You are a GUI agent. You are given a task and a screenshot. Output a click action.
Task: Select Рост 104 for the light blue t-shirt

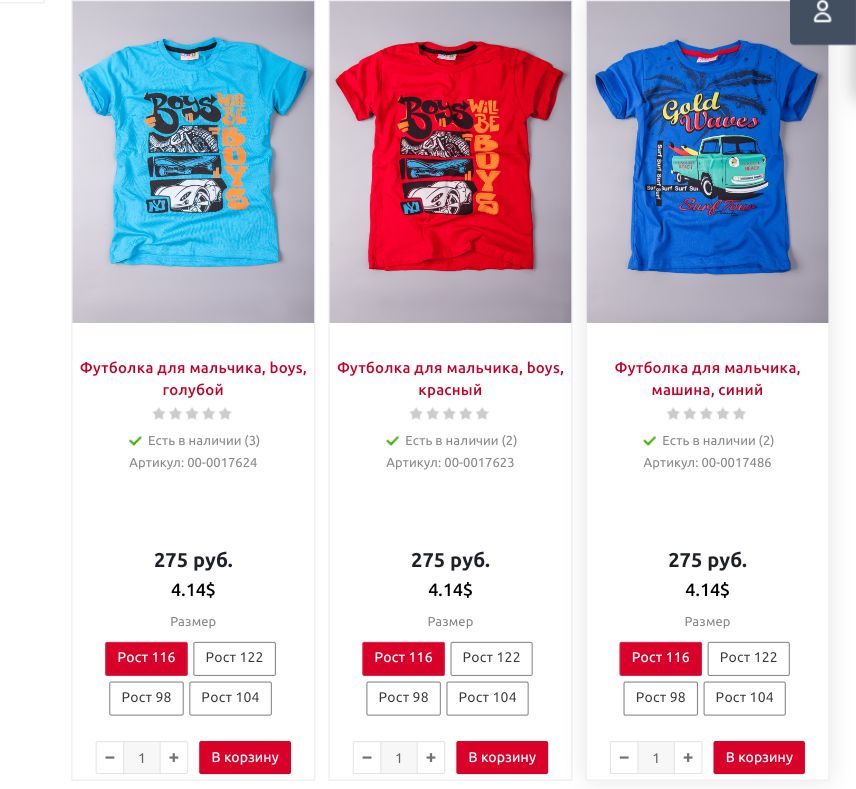pos(230,698)
